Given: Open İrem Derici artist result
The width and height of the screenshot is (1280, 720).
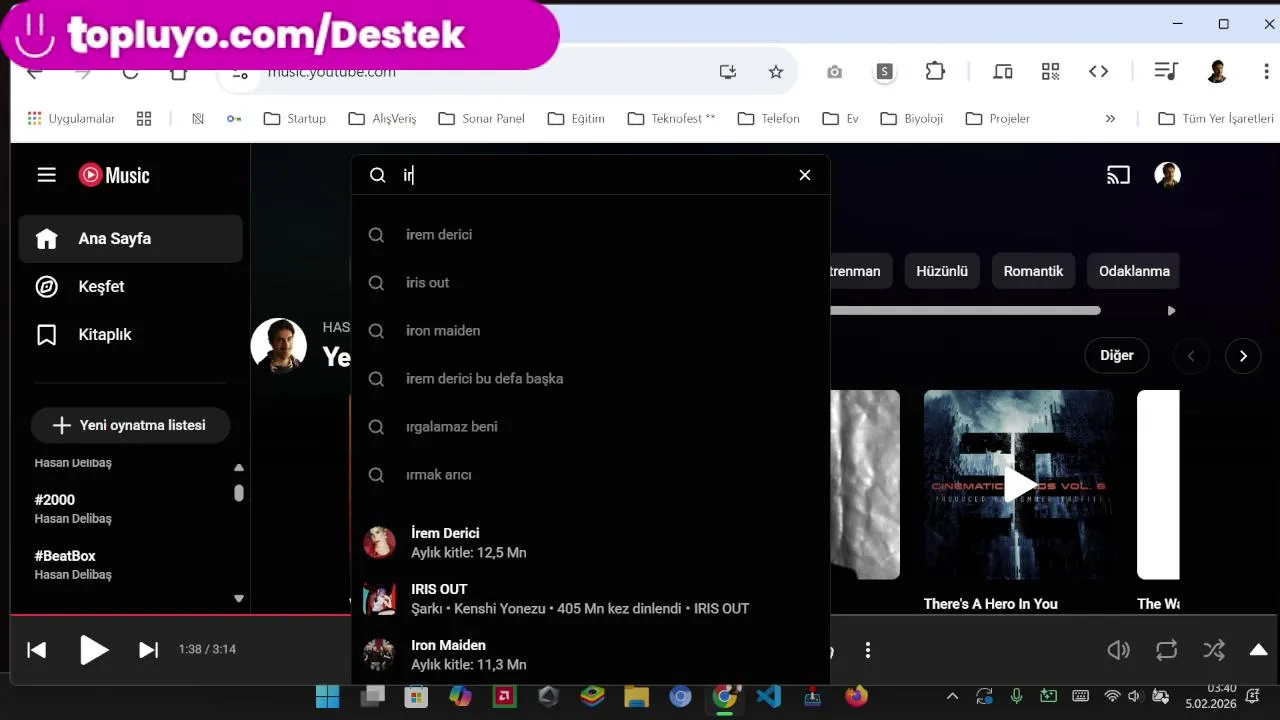Looking at the screenshot, I should (590, 542).
